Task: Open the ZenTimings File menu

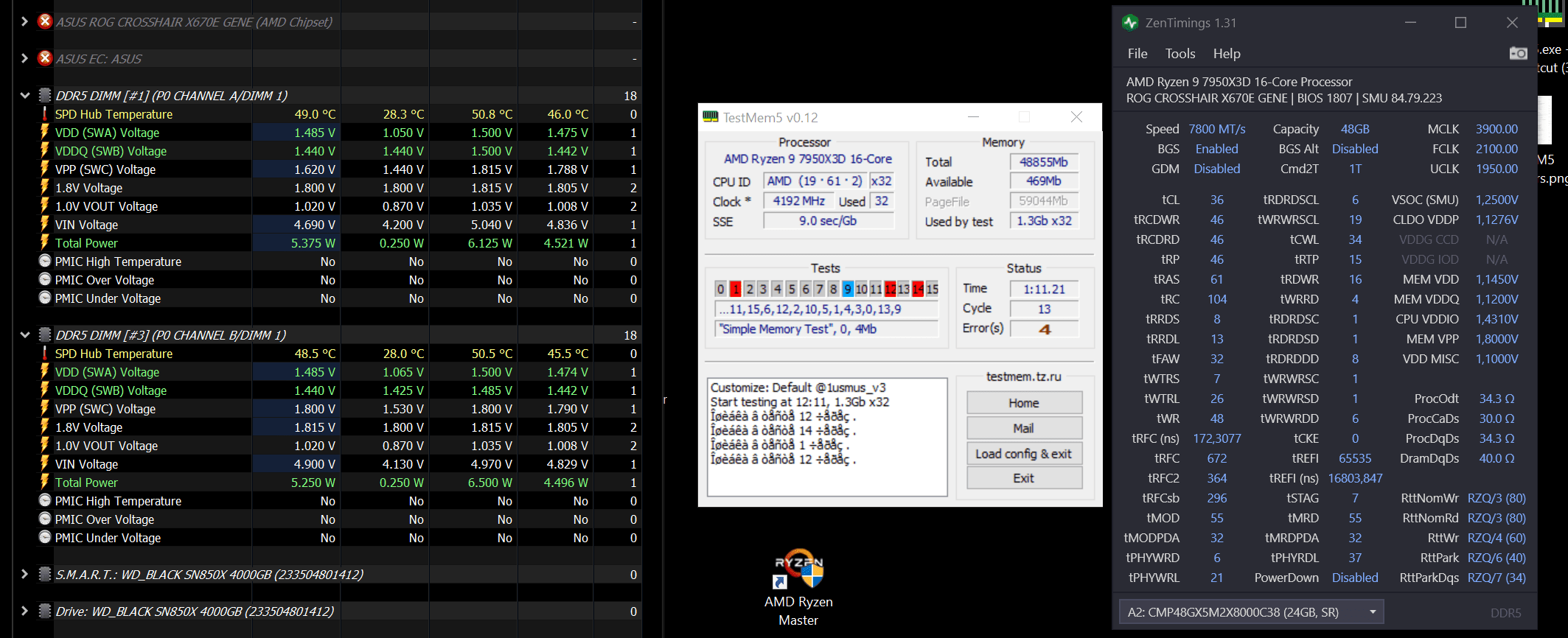Action: tap(1137, 54)
